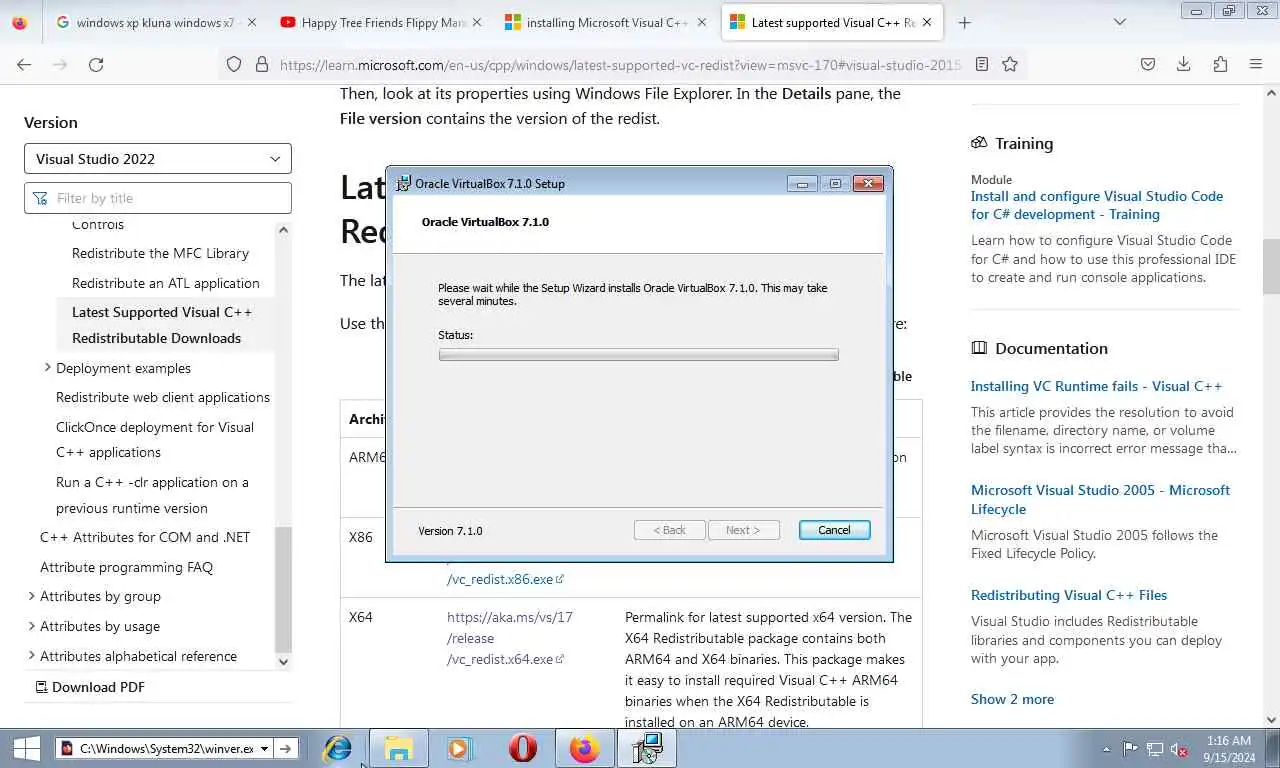The image size is (1280, 768).
Task: Click the Firefox forward arrow
Action: [60, 64]
